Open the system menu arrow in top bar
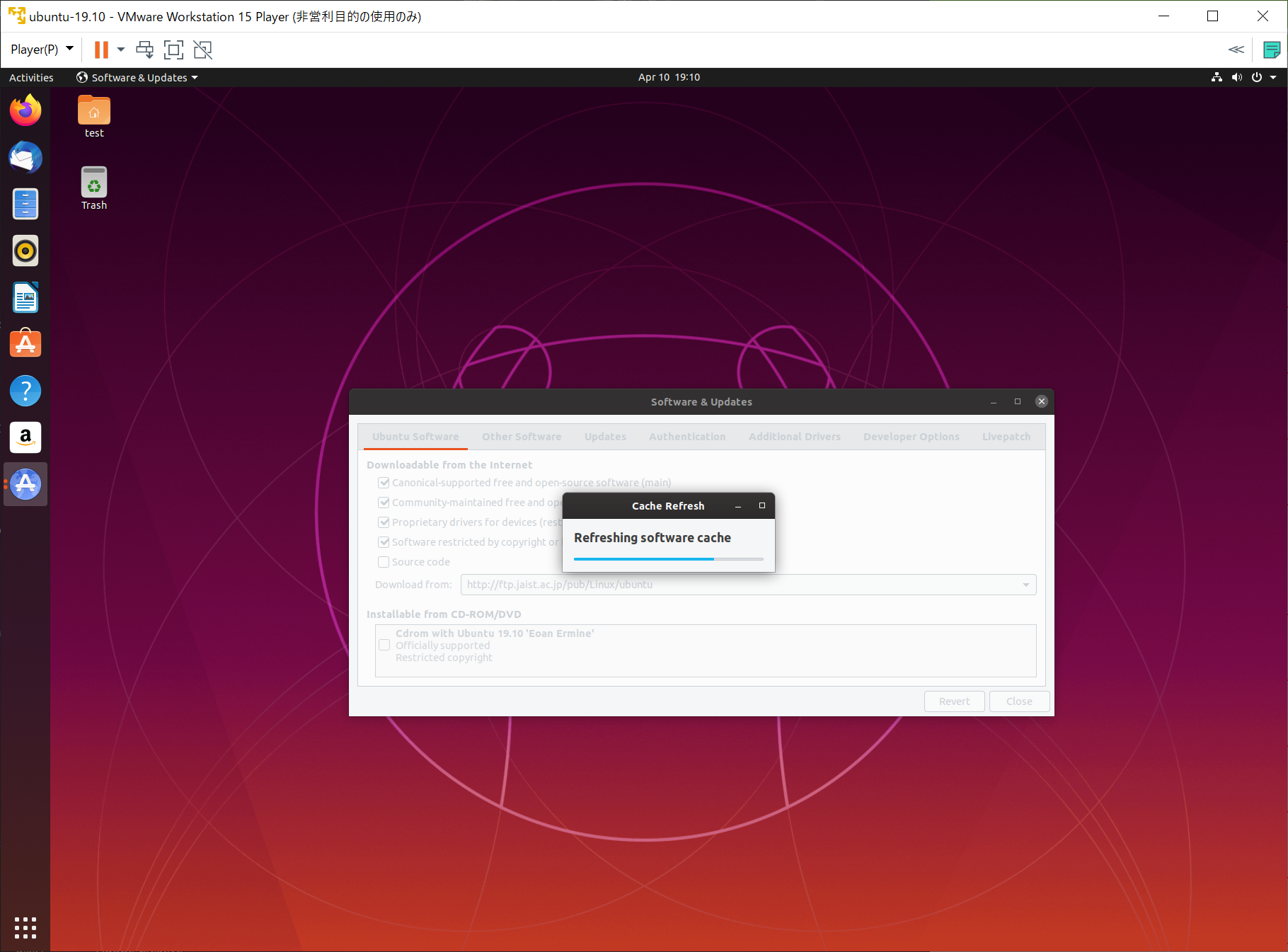Screen dimensions: 1288x952 point(1273,77)
